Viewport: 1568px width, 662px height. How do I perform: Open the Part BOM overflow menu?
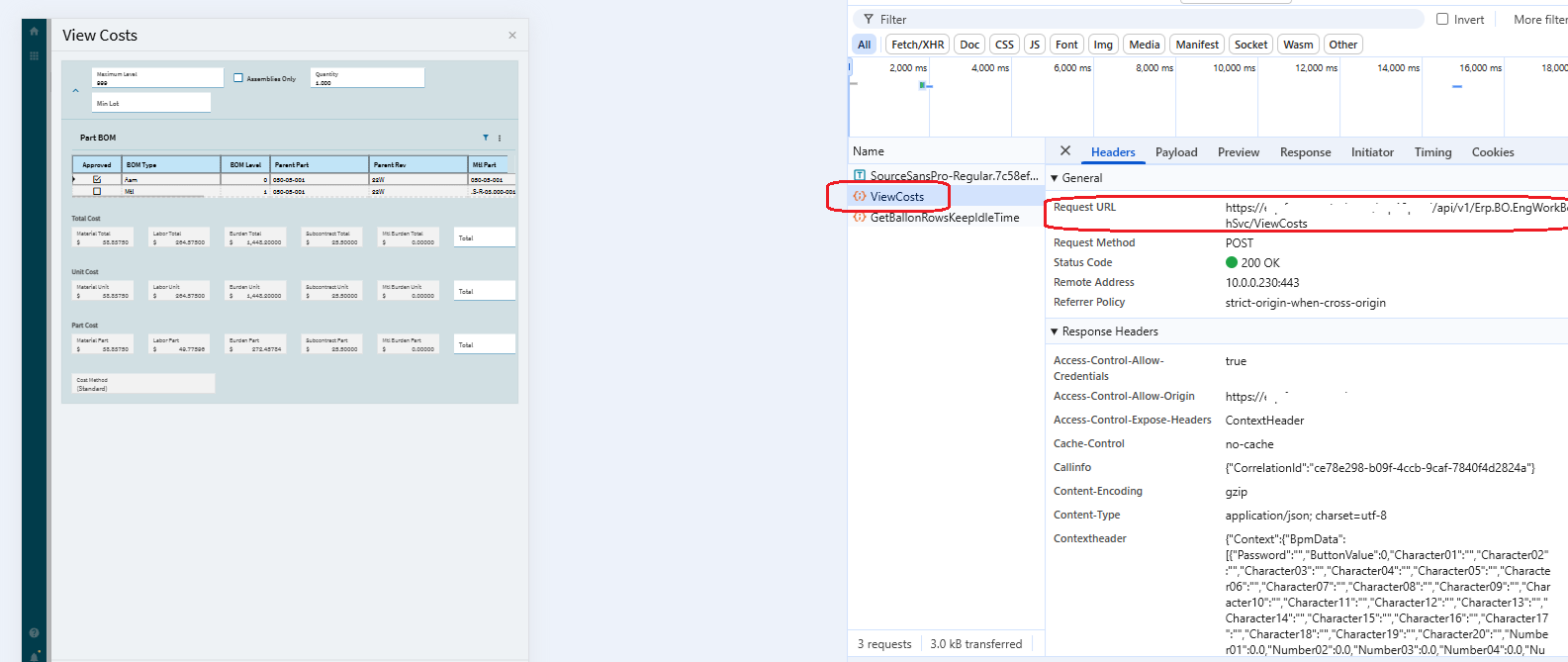click(500, 138)
